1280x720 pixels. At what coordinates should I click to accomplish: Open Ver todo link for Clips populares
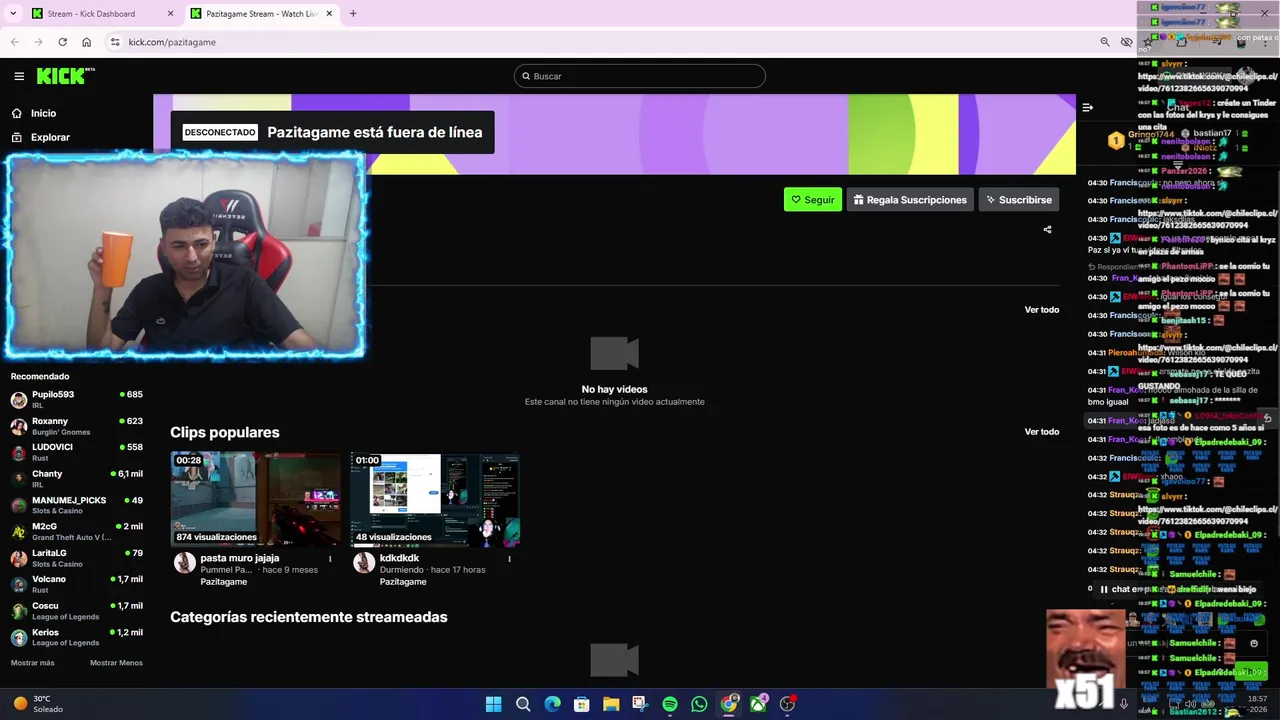point(1041,431)
